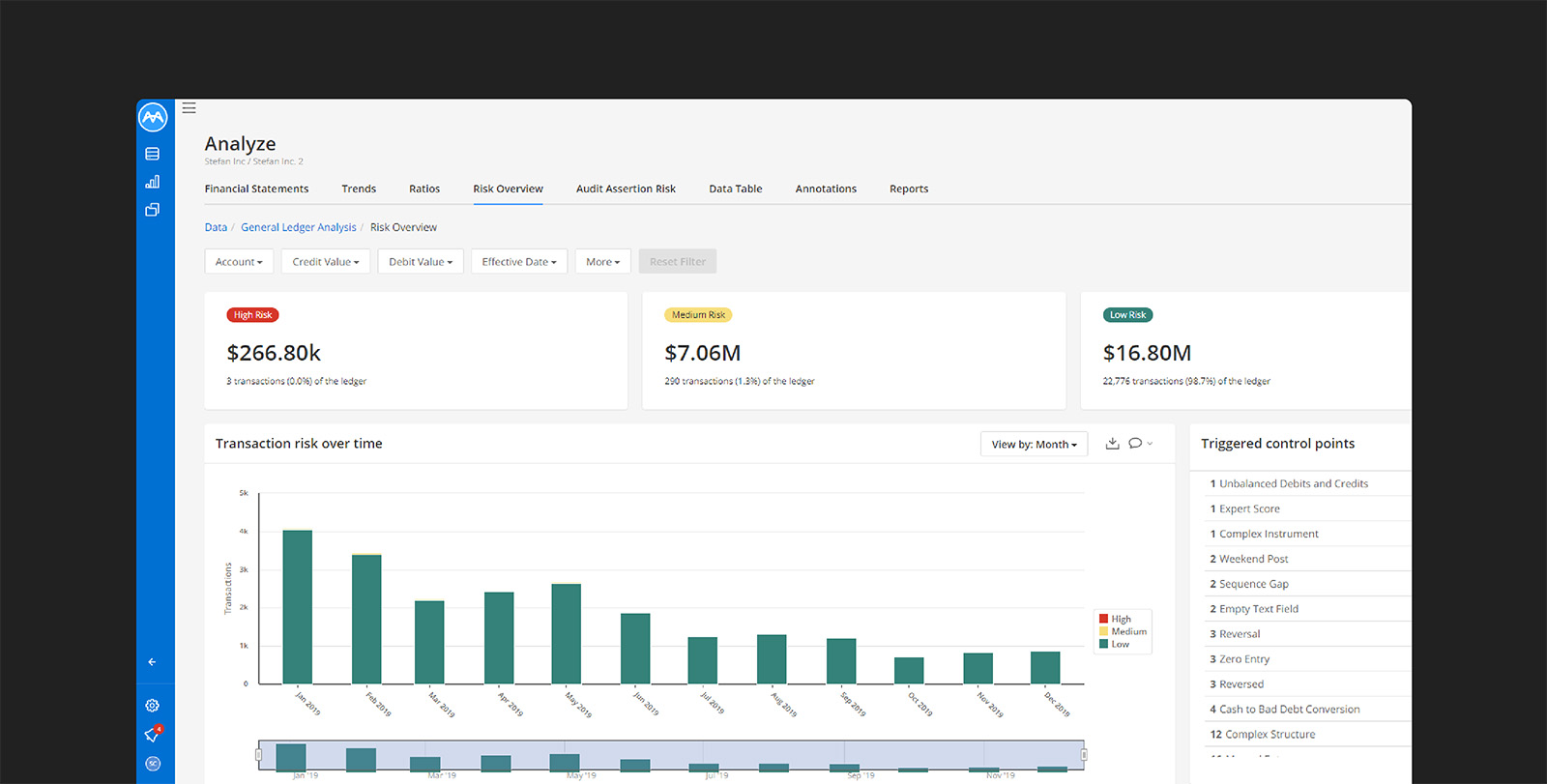The width and height of the screenshot is (1547, 784).
Task: Go to the Trends tab
Action: pyautogui.click(x=359, y=189)
